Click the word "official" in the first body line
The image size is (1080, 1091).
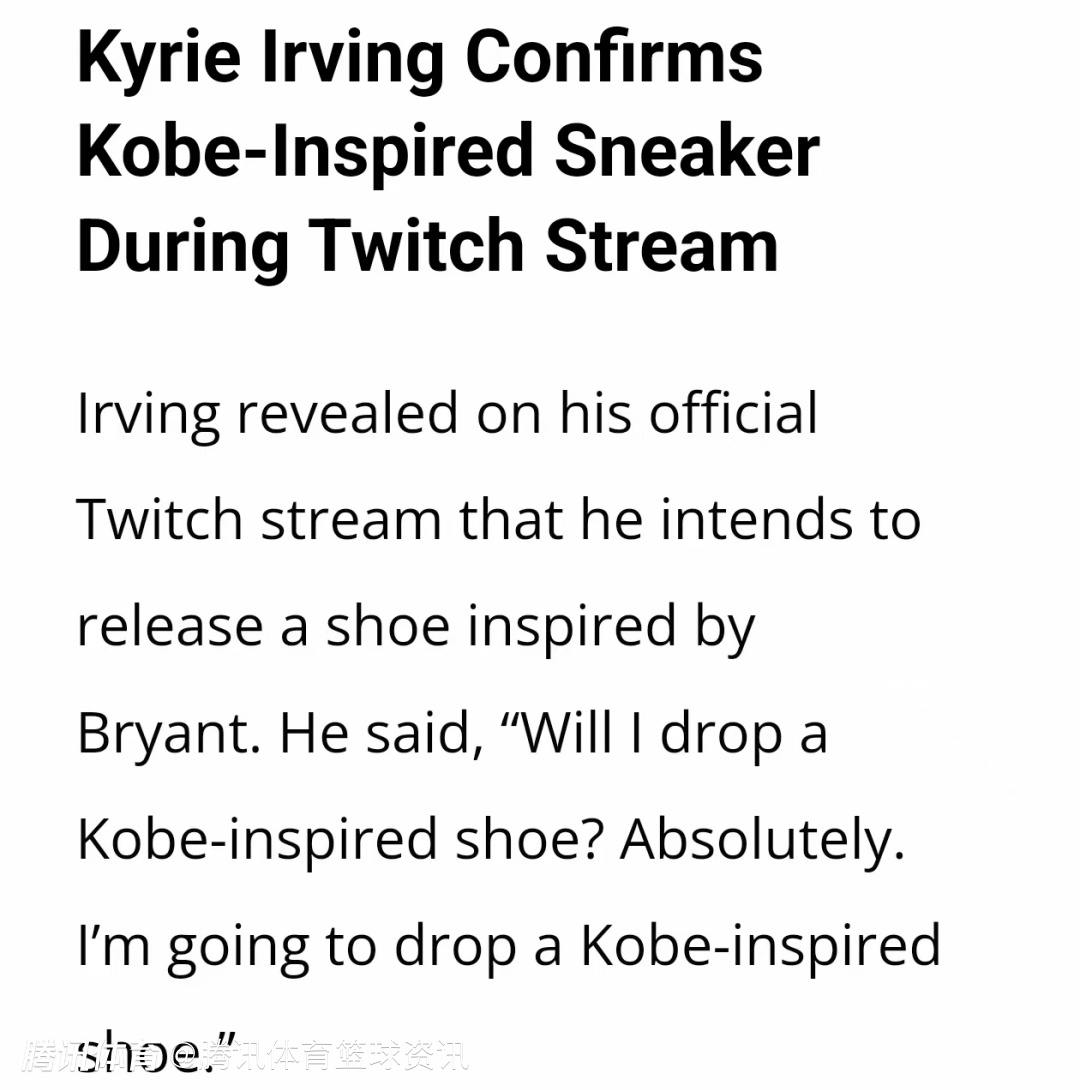(x=733, y=412)
